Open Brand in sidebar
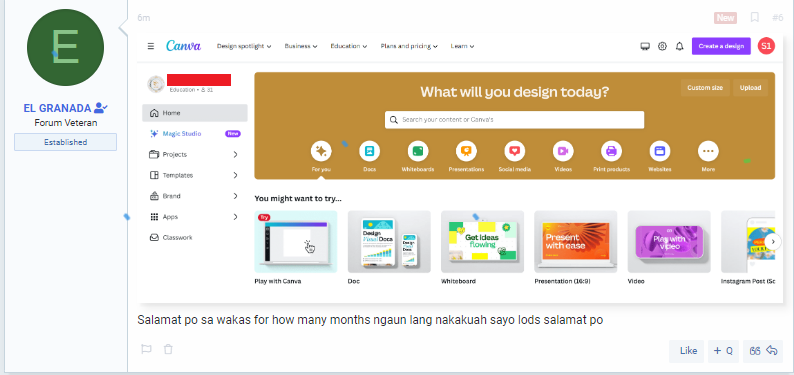This screenshot has height=375, width=794. point(194,196)
